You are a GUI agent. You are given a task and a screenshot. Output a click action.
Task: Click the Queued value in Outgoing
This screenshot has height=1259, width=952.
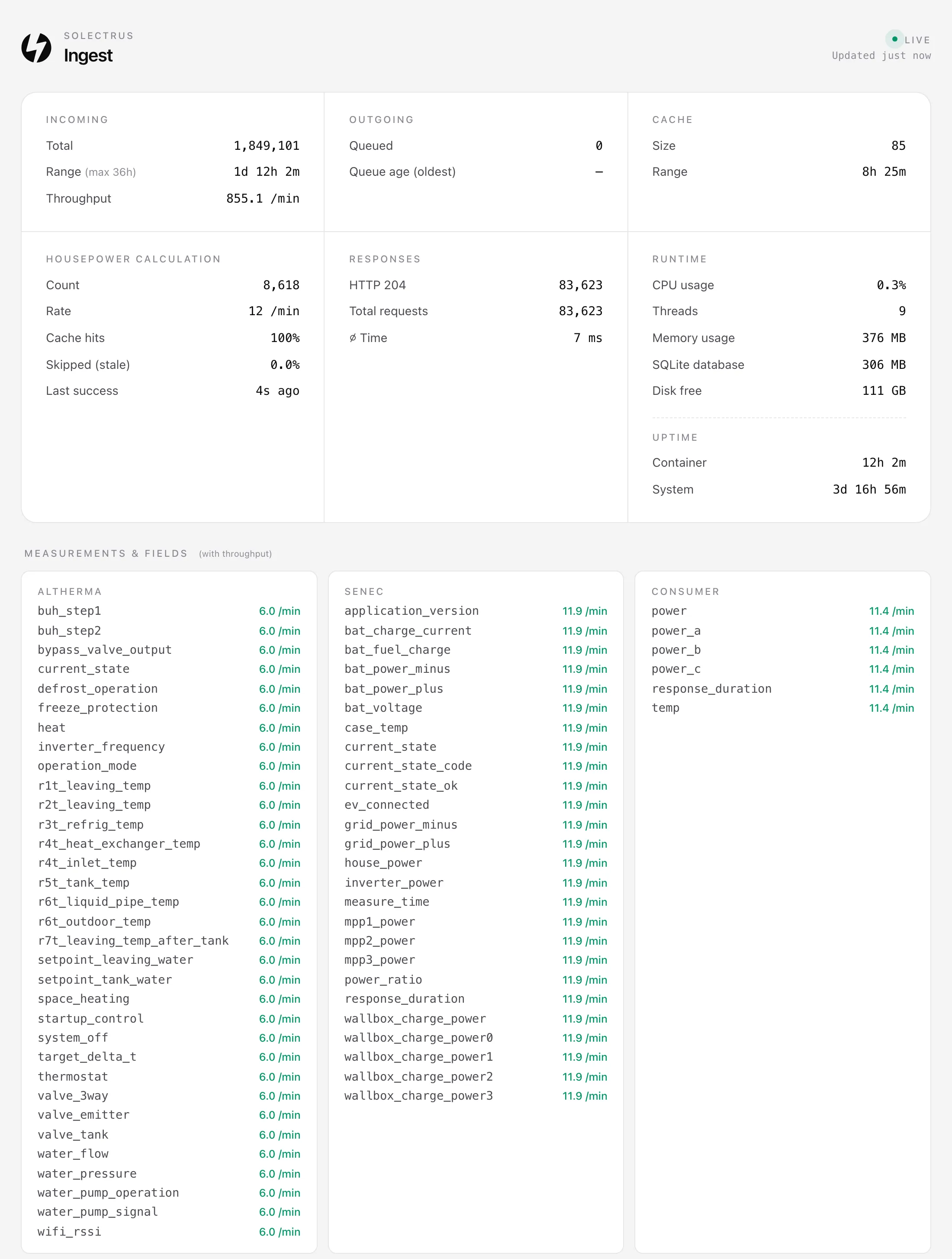click(x=598, y=146)
